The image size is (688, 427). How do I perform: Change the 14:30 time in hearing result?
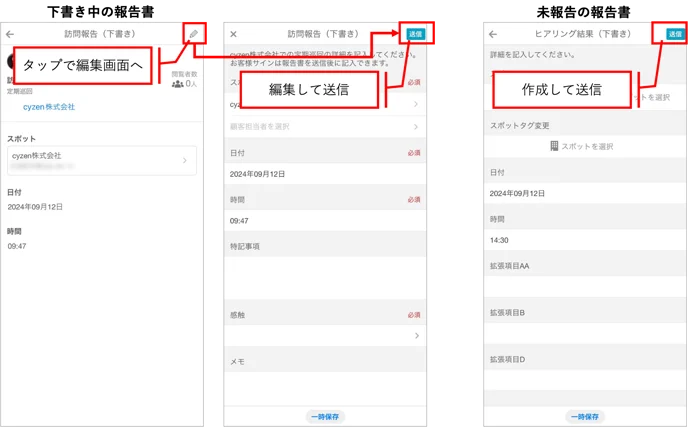click(585, 240)
